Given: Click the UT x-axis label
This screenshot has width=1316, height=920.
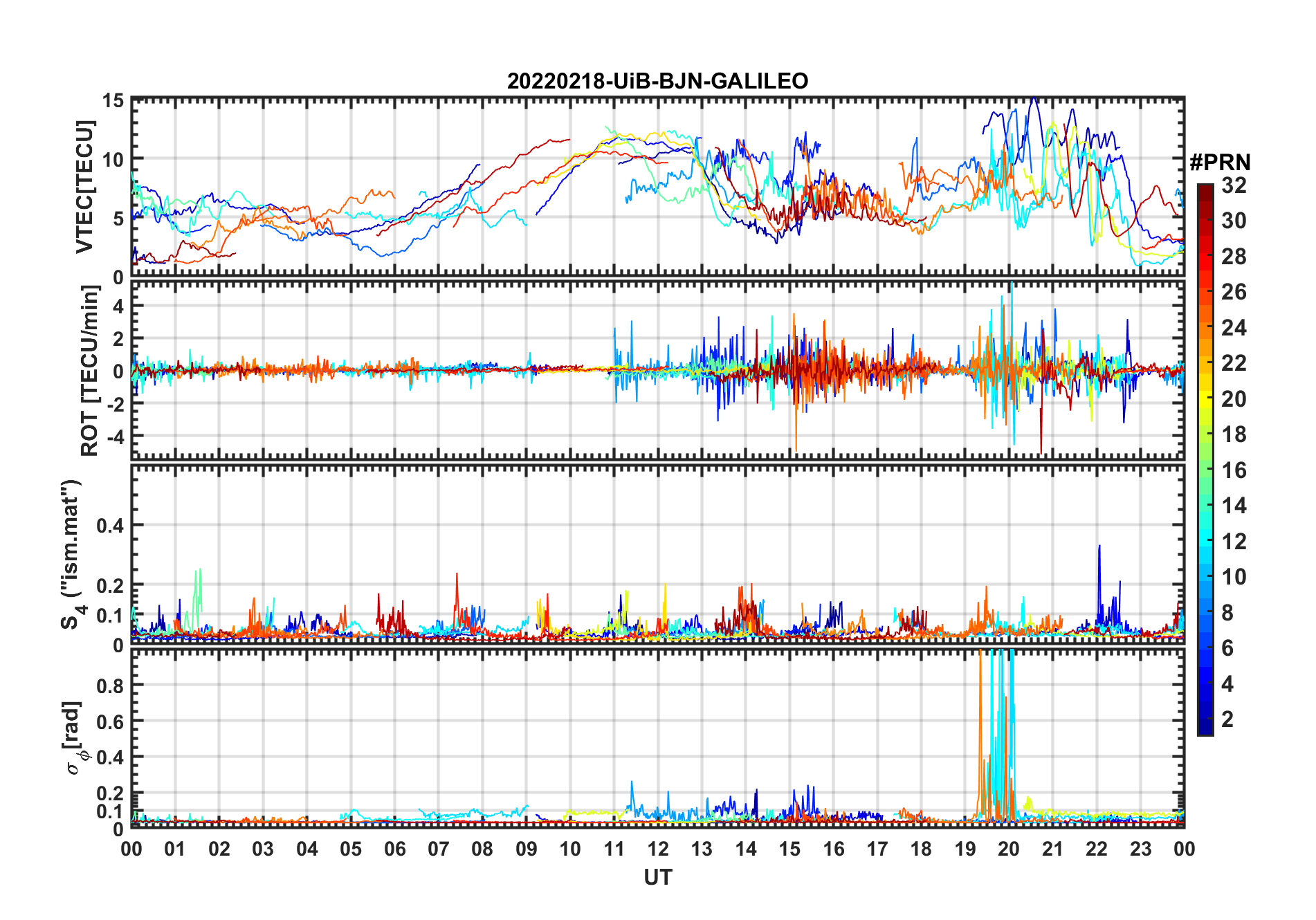Looking at the screenshot, I should pos(657,877).
